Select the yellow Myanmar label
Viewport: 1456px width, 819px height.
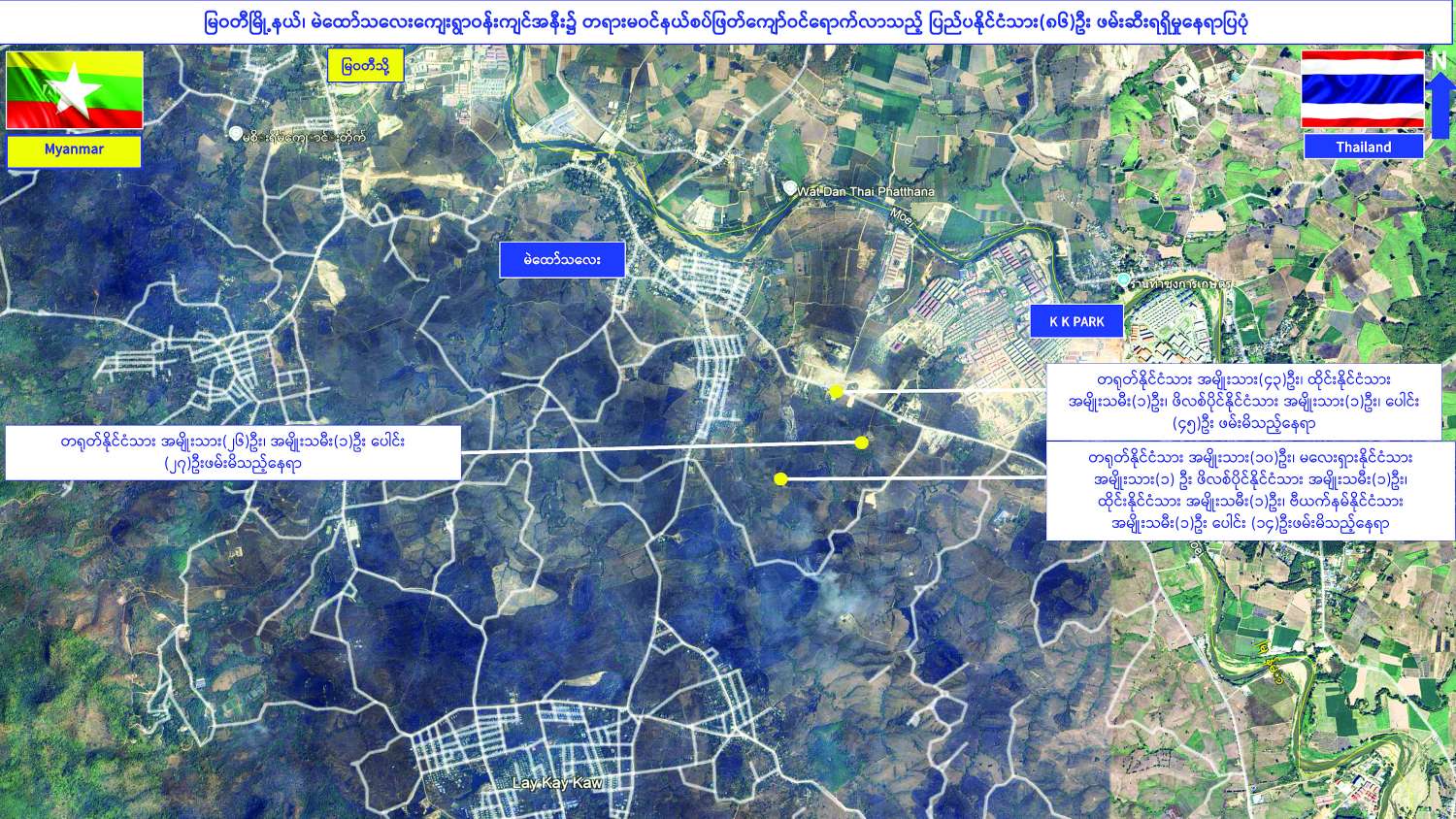pos(75,150)
